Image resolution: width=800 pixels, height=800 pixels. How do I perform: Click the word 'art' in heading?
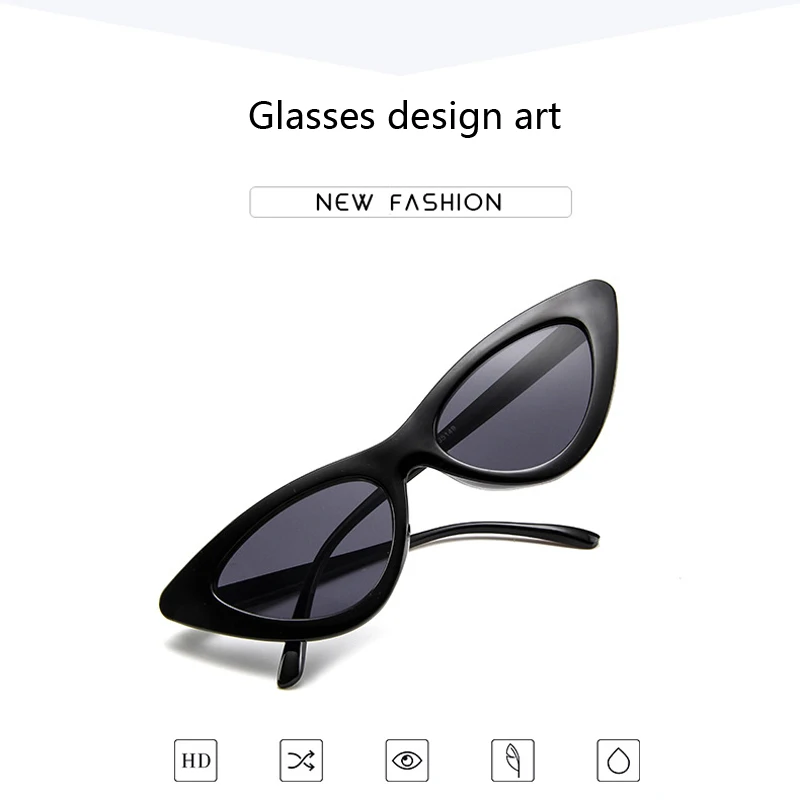click(x=537, y=117)
